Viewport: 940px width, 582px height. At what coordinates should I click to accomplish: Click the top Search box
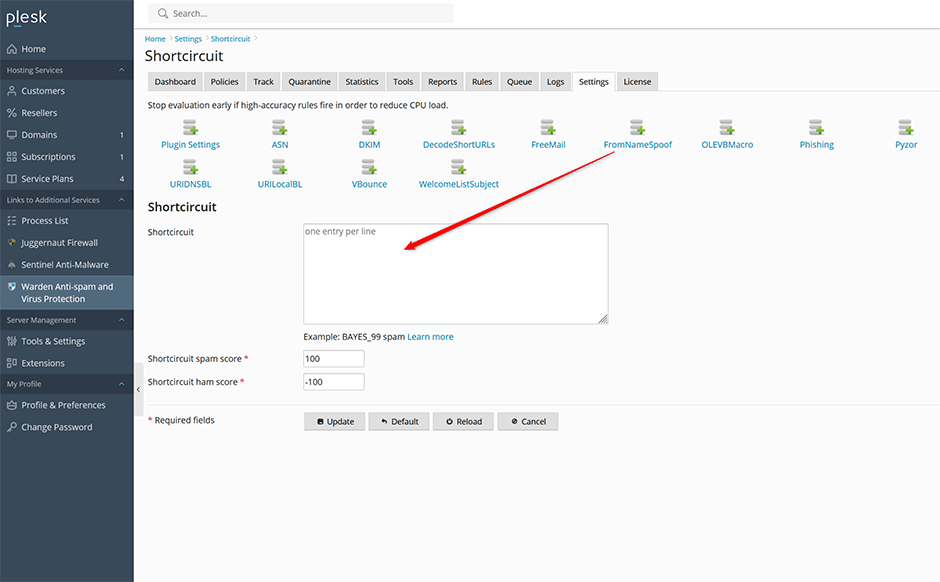coord(301,13)
